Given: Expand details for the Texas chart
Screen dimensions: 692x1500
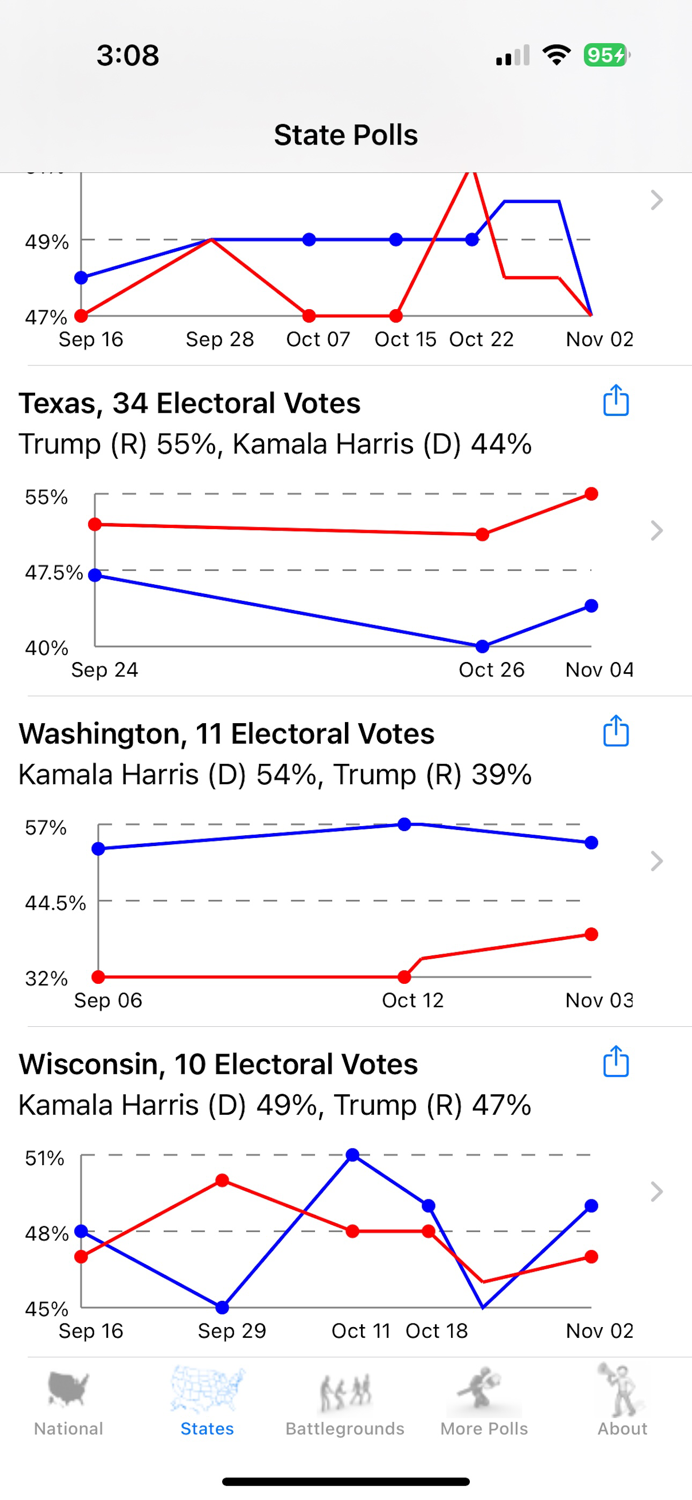Looking at the screenshot, I should (x=657, y=530).
